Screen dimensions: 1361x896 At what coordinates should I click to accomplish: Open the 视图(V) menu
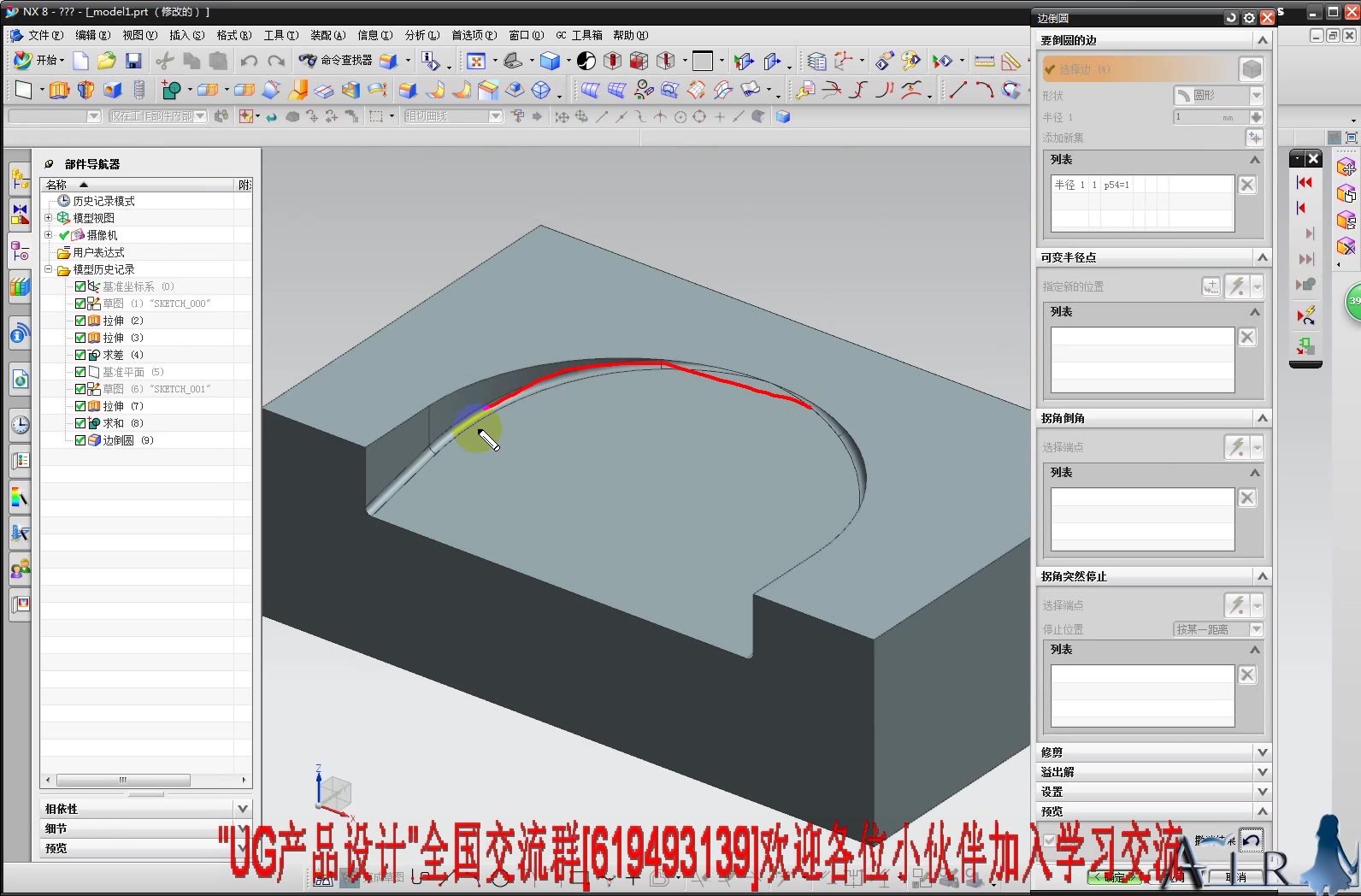coord(139,35)
